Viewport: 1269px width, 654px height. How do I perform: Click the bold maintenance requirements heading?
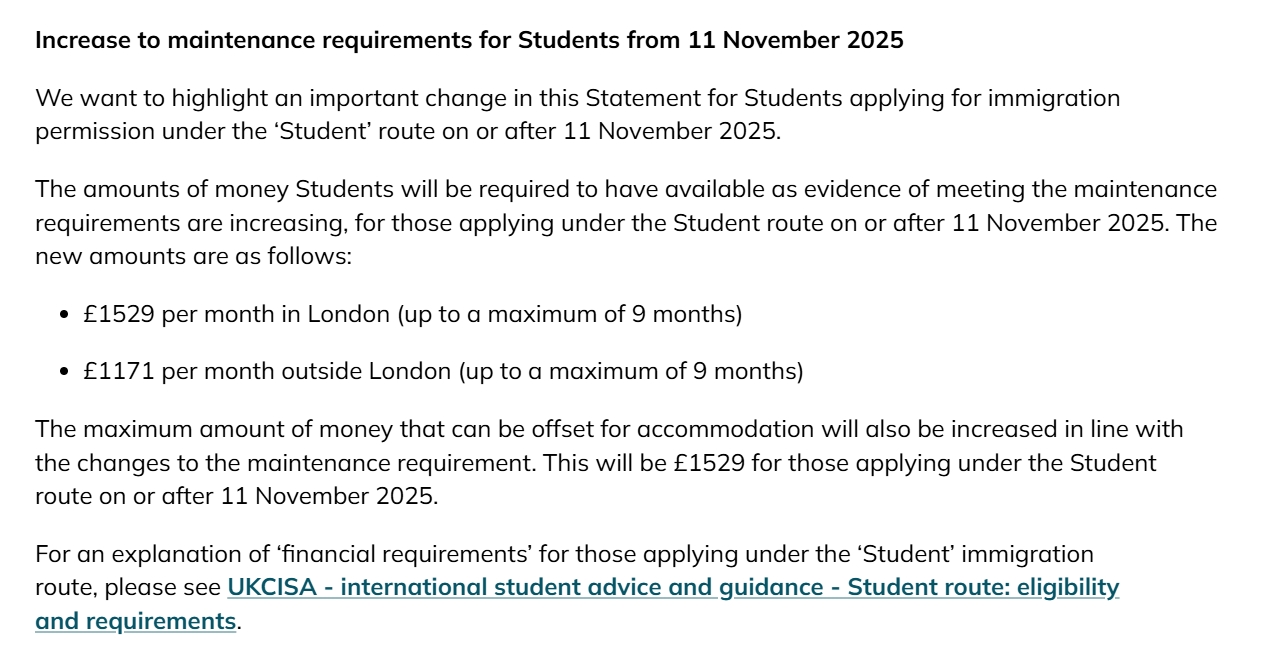469,41
